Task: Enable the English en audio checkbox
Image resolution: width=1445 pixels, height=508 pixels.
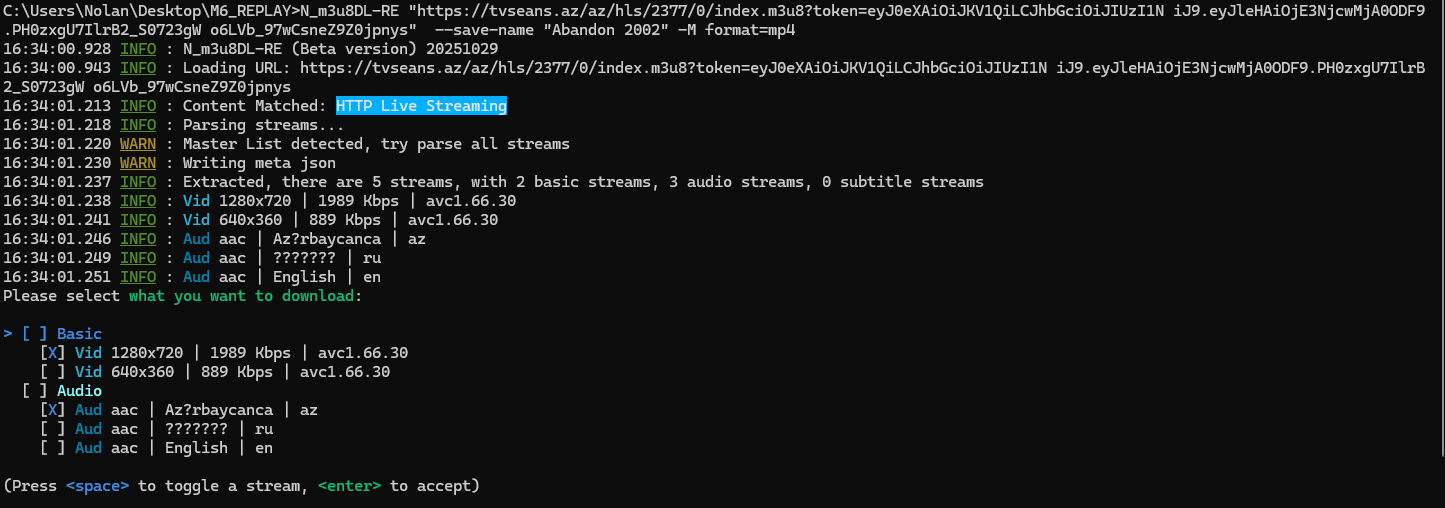Action: pyautogui.click(x=52, y=448)
